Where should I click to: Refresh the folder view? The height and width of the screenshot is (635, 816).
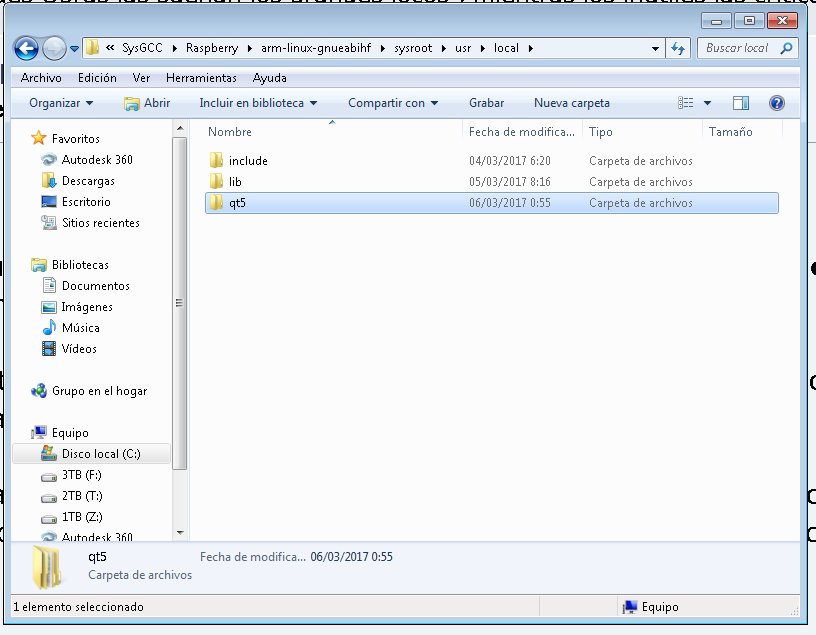point(678,48)
